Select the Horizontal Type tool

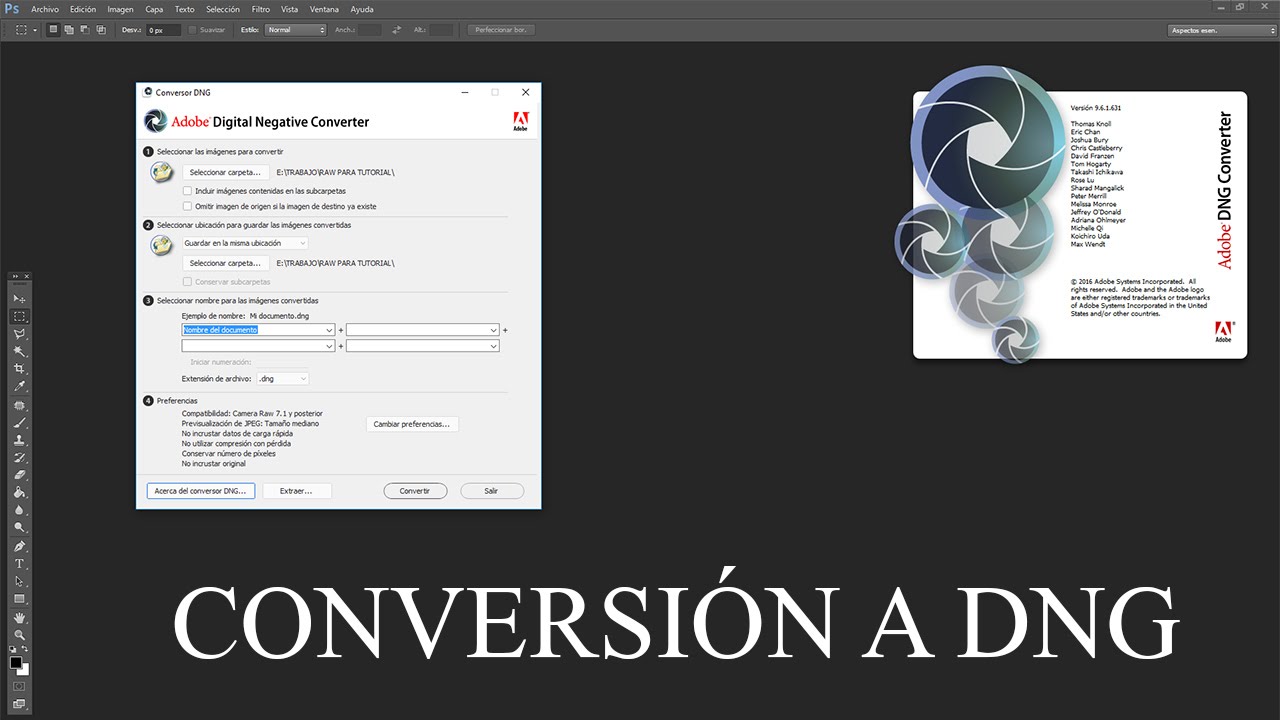coord(19,564)
